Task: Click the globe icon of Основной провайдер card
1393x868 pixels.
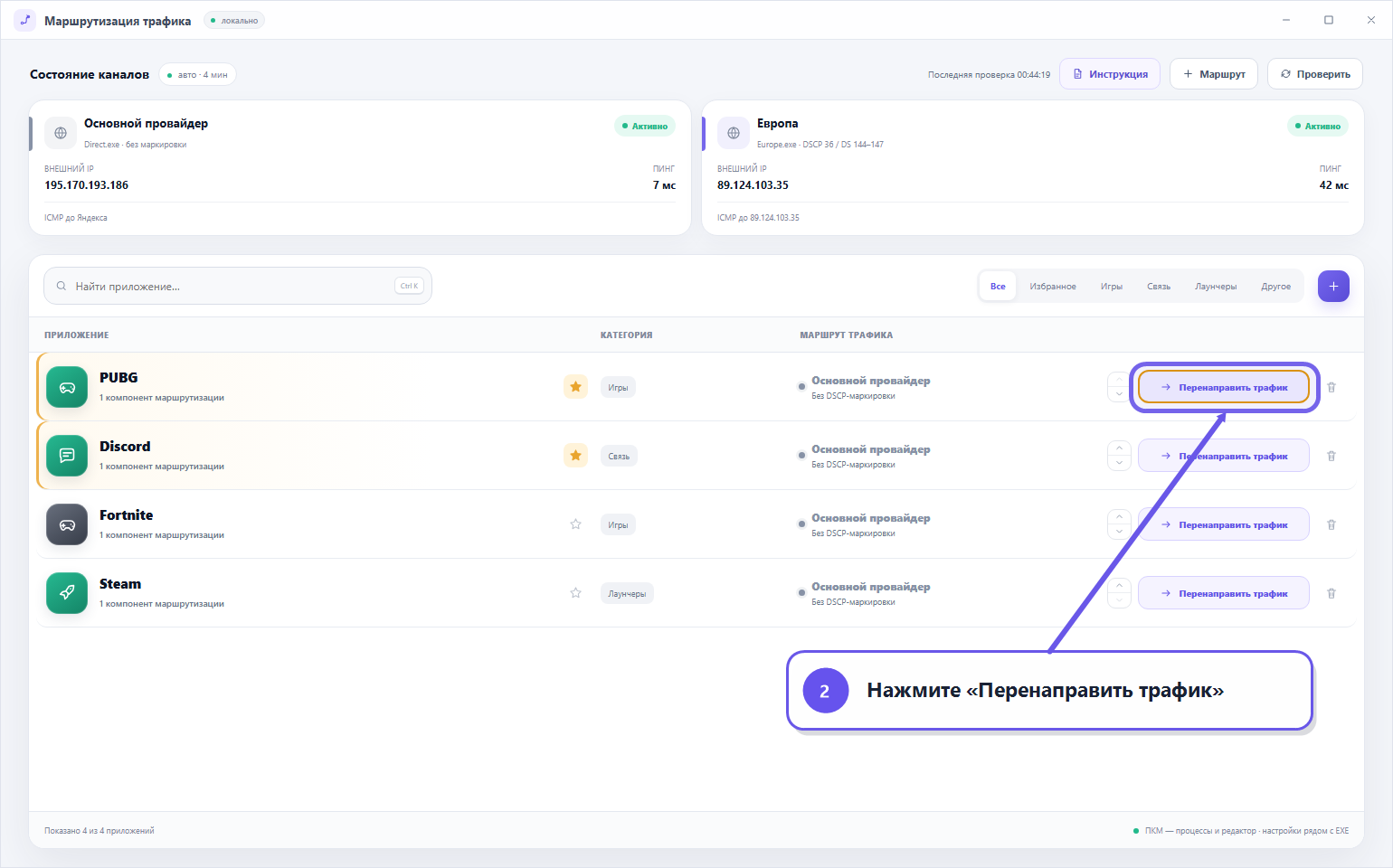Action: pyautogui.click(x=61, y=133)
